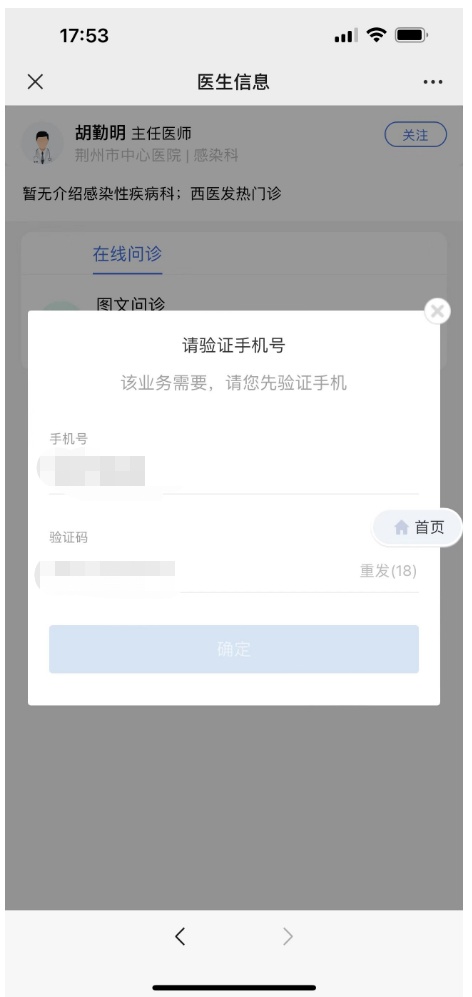Tap the doctor name 胡勤明

click(x=100, y=133)
